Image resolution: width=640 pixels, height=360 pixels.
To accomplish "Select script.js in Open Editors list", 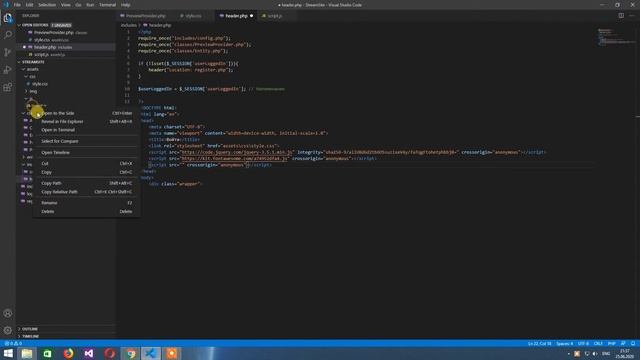I will 67,54.
